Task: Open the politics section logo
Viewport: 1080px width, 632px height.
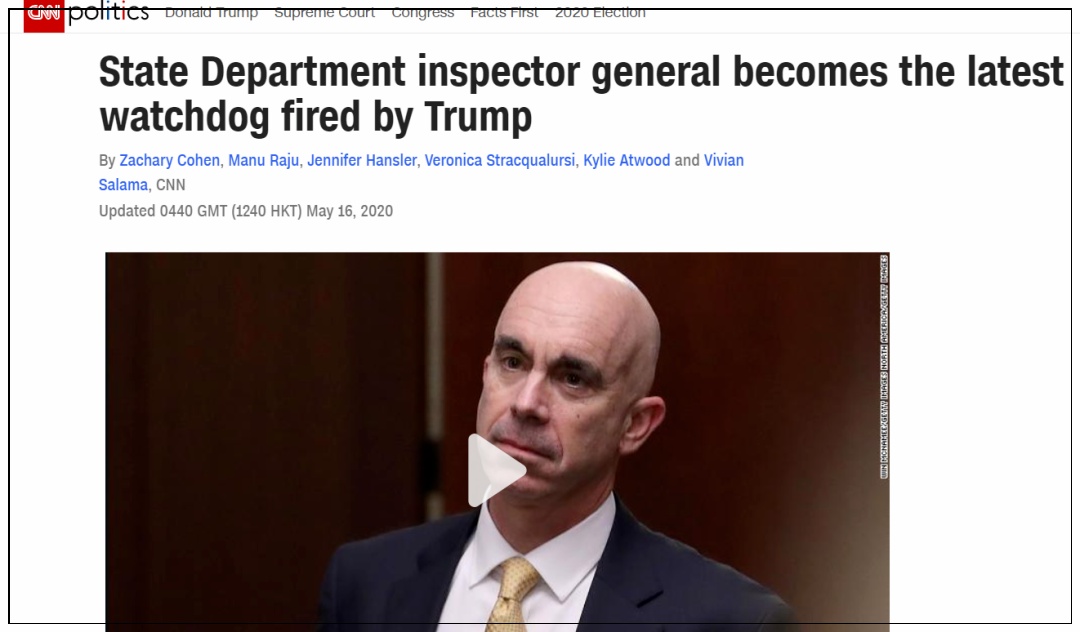Action: [x=109, y=12]
